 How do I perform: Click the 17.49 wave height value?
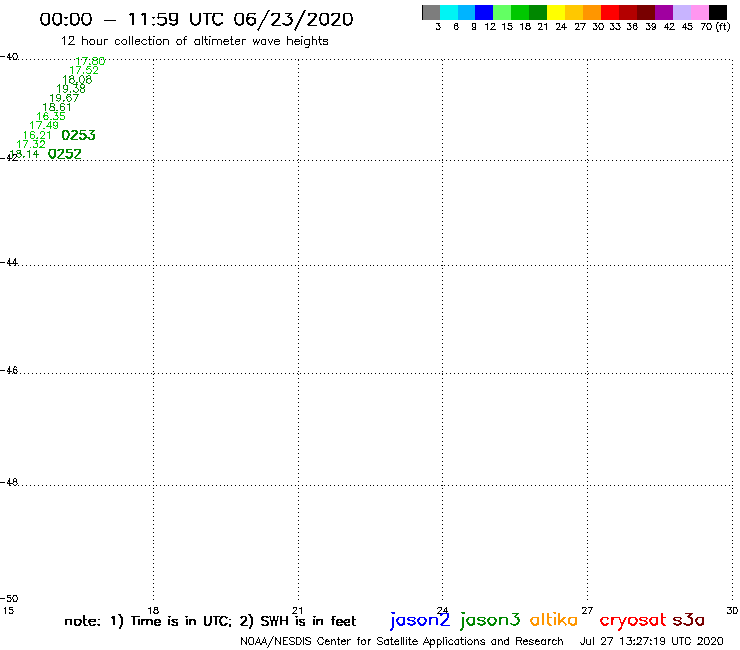tap(44, 125)
